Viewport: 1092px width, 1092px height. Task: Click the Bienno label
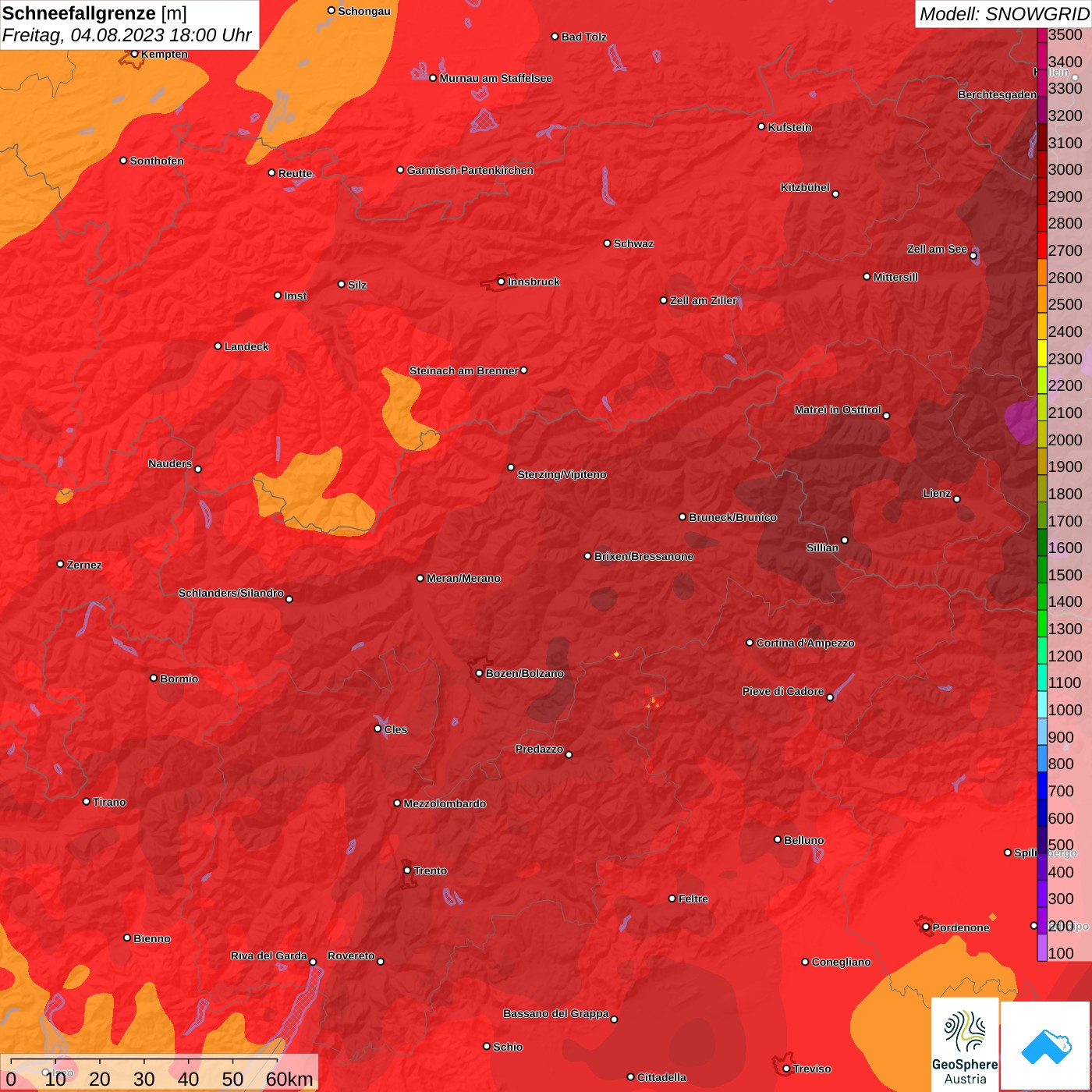point(151,938)
